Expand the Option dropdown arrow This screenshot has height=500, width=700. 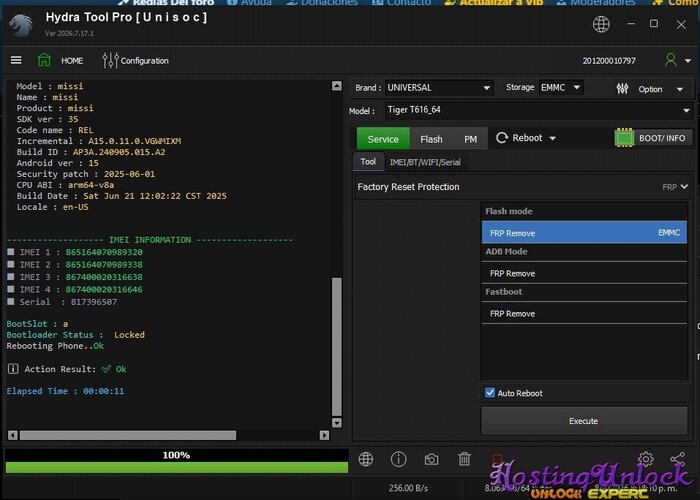click(679, 89)
